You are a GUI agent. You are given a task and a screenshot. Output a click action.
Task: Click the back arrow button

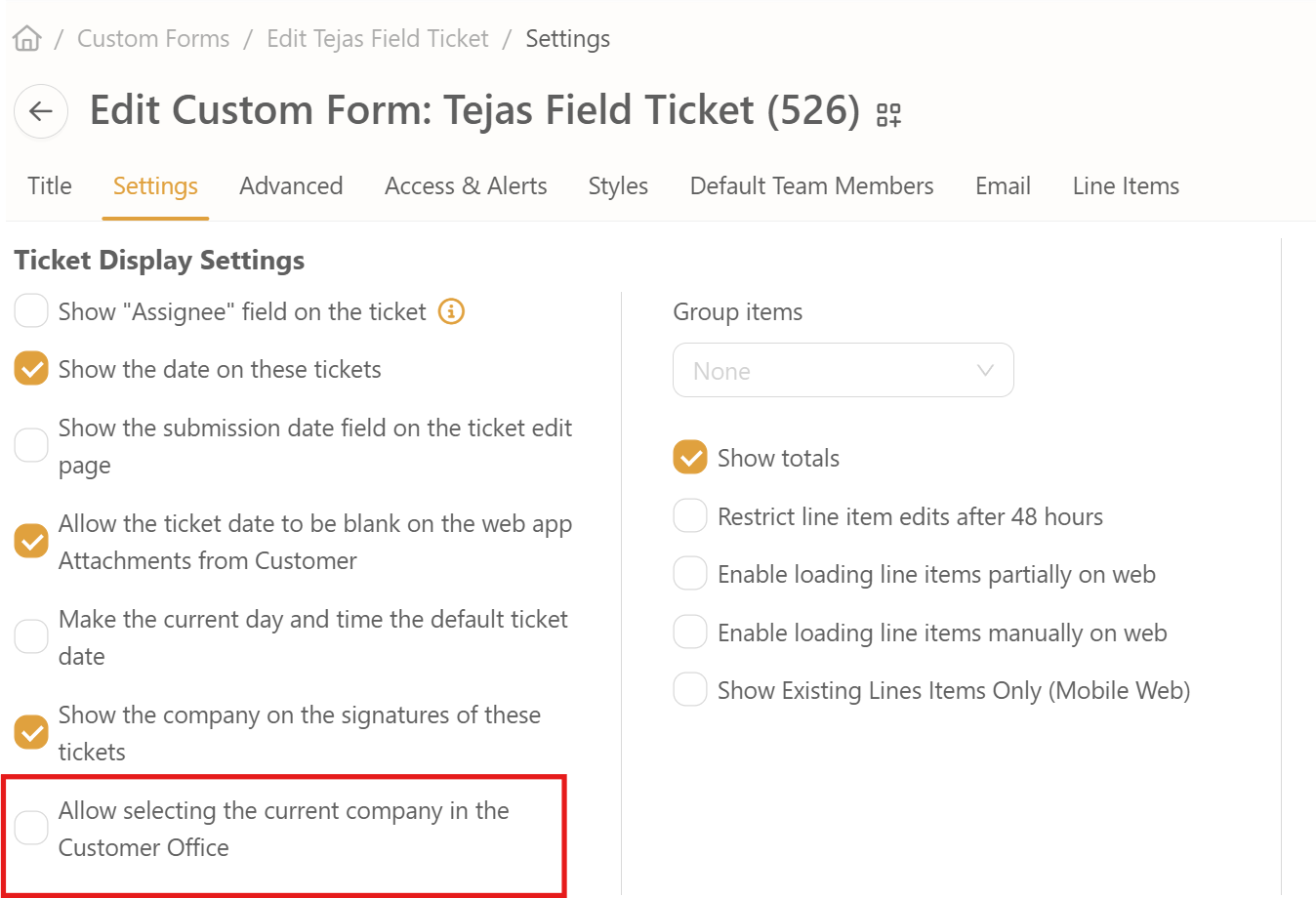pyautogui.click(x=41, y=111)
